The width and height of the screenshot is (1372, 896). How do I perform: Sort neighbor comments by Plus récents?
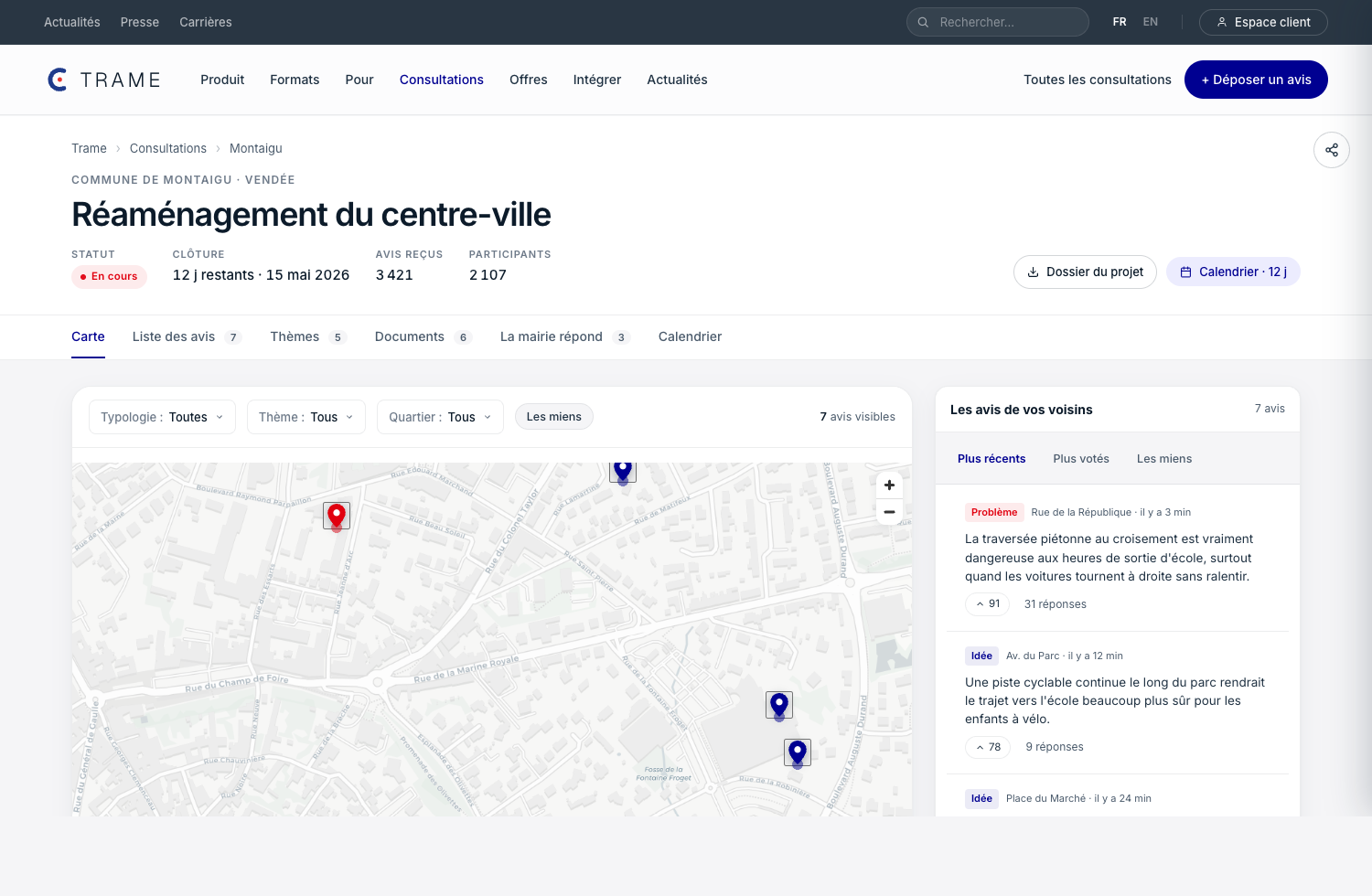pyautogui.click(x=991, y=459)
